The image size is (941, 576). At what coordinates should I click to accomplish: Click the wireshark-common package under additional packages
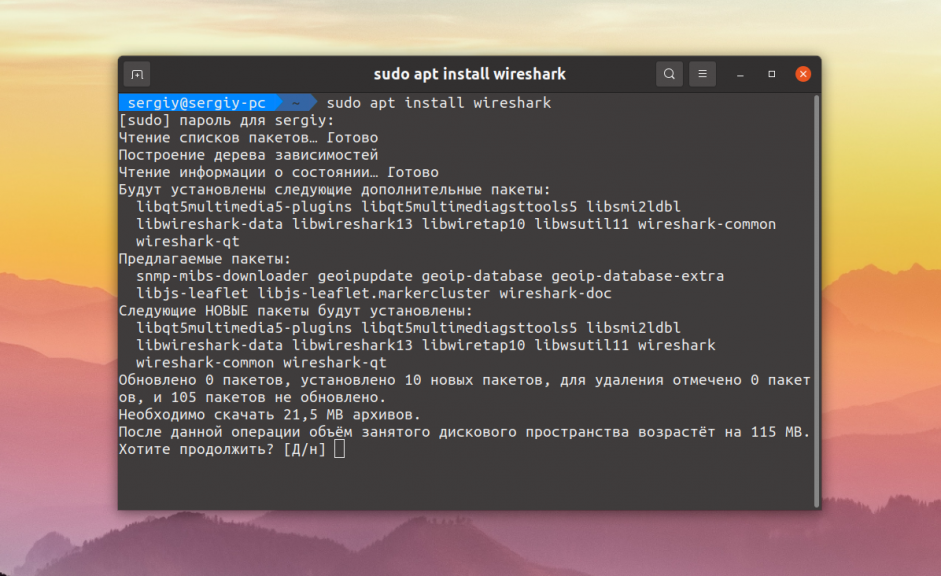pos(707,224)
